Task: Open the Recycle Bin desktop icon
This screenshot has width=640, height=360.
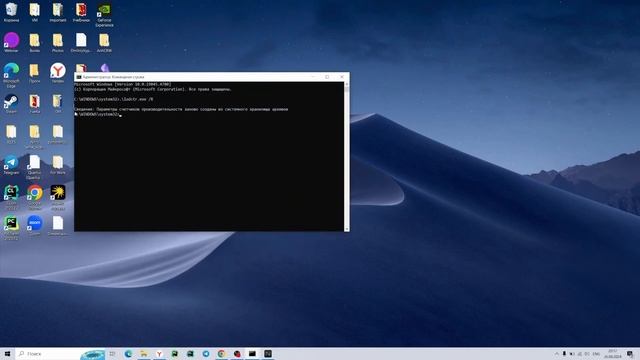Action: pos(11,12)
